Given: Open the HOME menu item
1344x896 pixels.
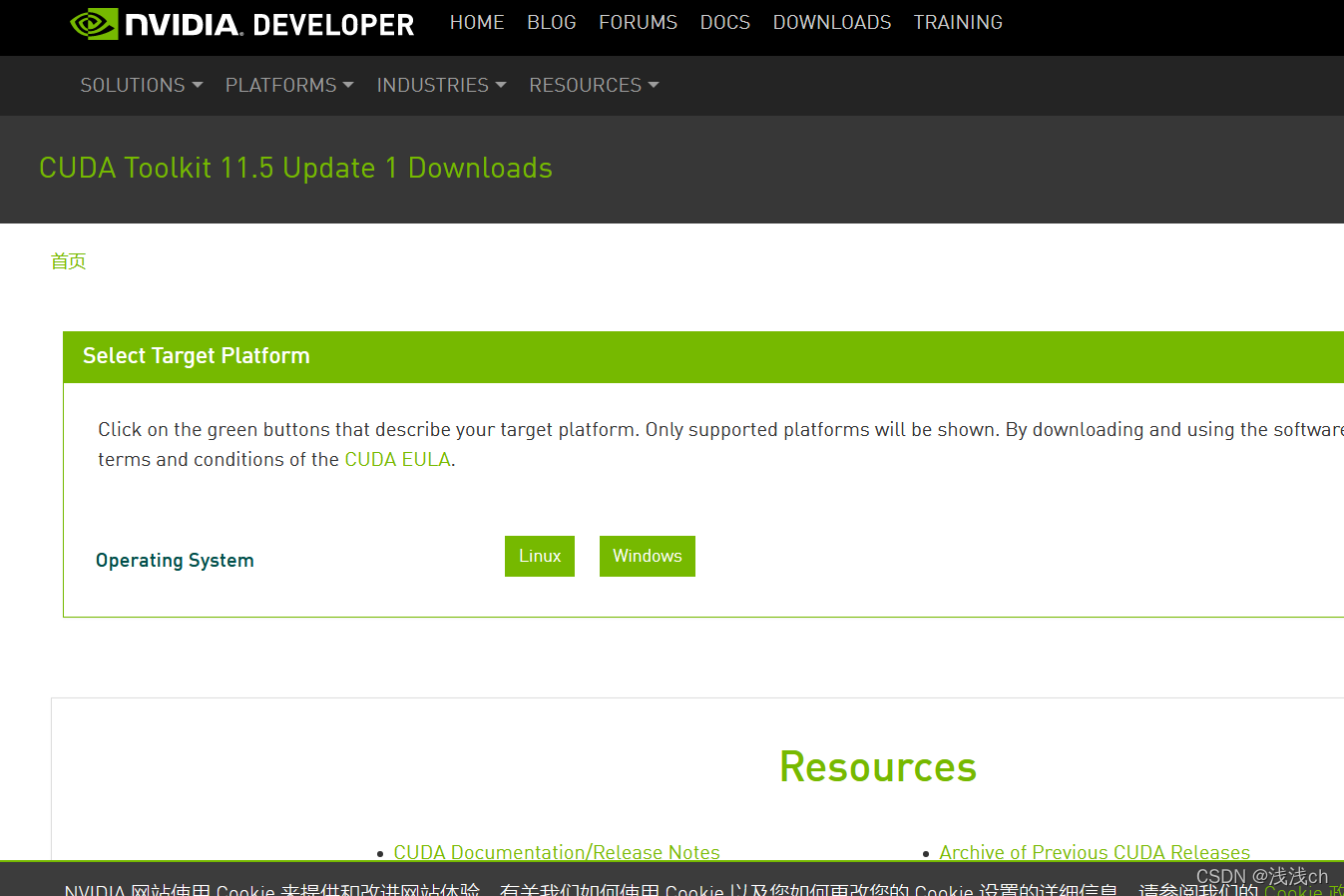Looking at the screenshot, I should 477,22.
